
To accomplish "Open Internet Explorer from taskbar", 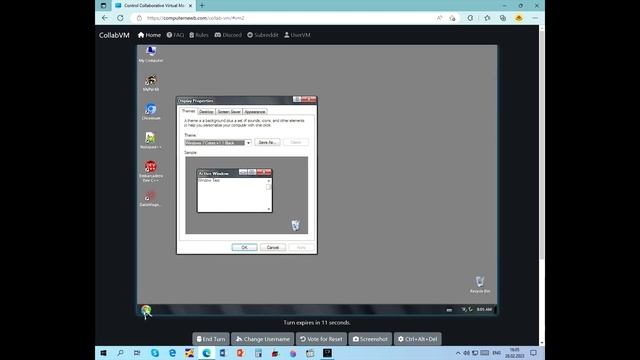I will coord(172,353).
